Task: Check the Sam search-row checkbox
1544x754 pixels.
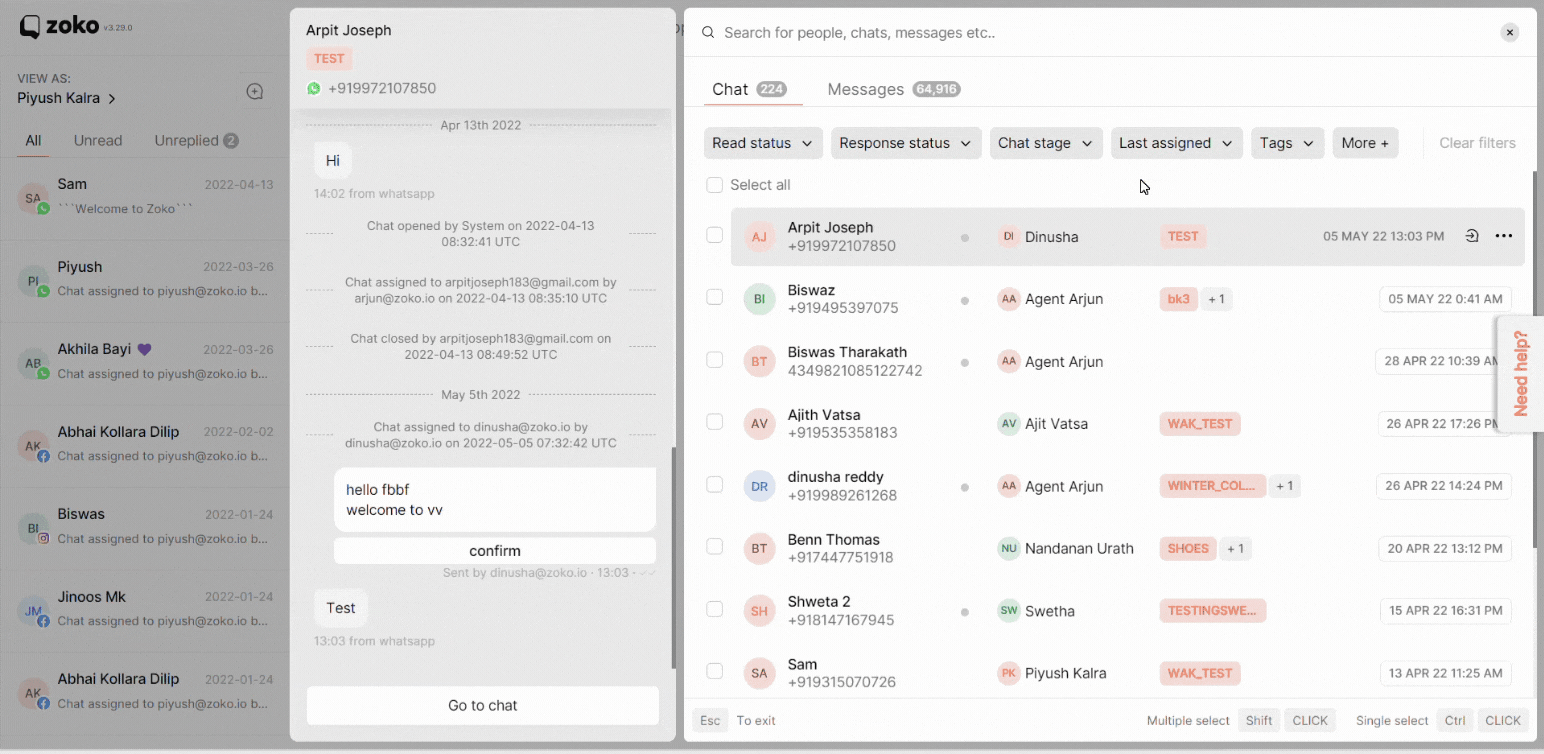Action: (714, 671)
